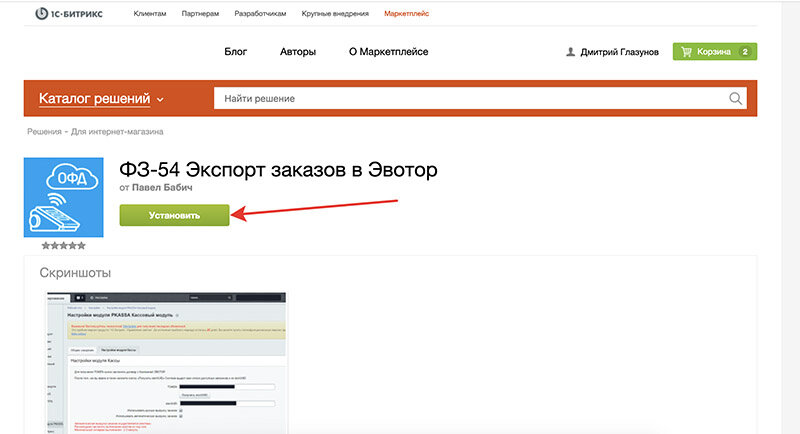The height and width of the screenshot is (434, 800).
Task: Click the Установить button
Action: [x=174, y=215]
